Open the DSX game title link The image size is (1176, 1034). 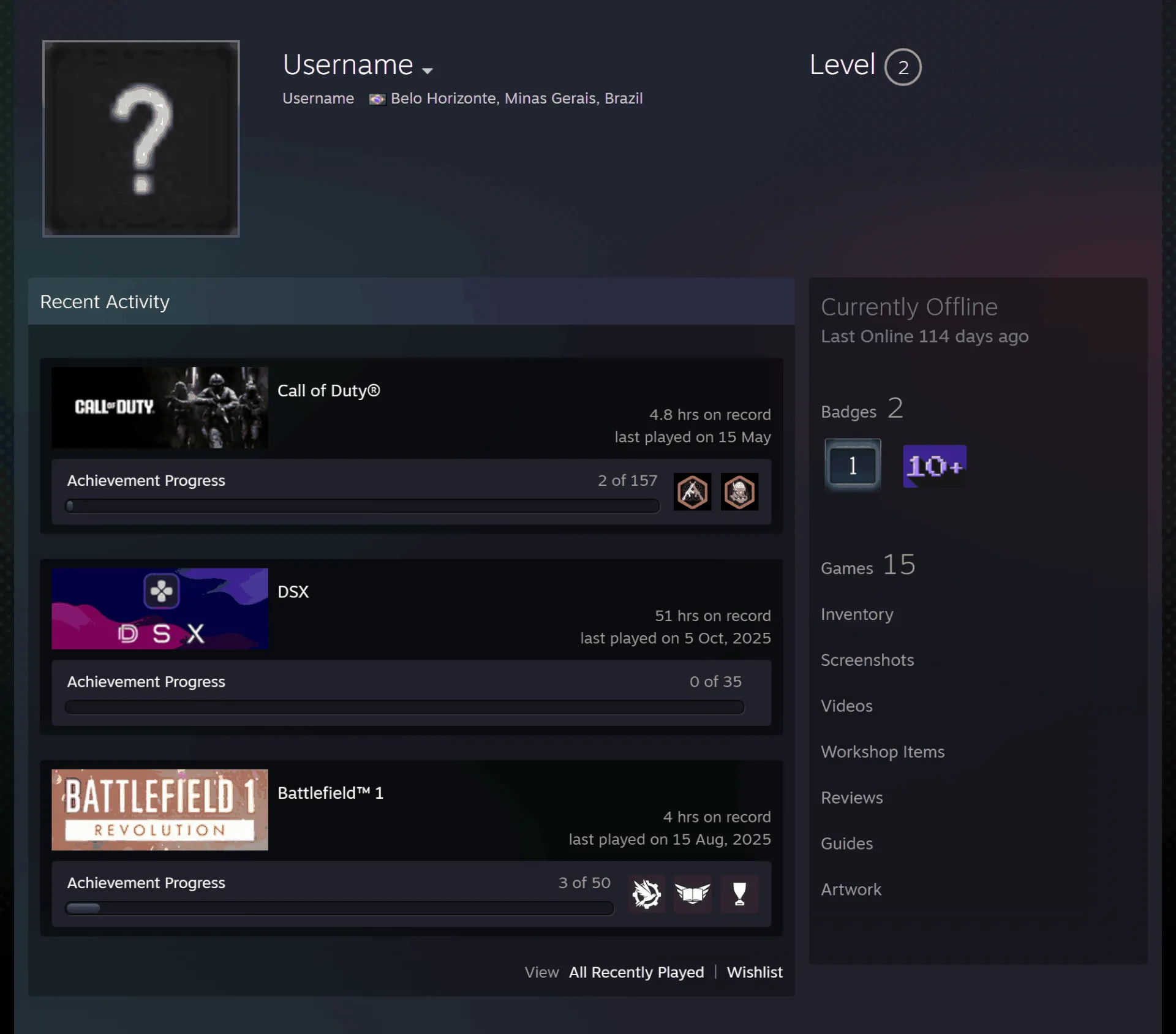[x=293, y=592]
